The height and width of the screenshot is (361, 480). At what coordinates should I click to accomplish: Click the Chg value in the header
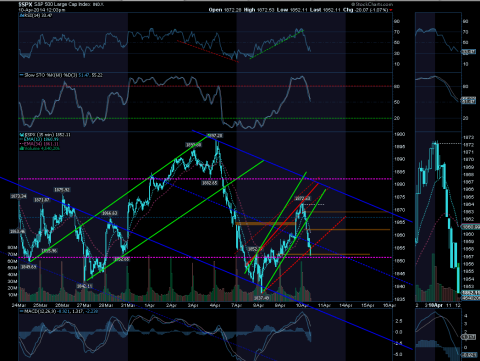[370, 10]
